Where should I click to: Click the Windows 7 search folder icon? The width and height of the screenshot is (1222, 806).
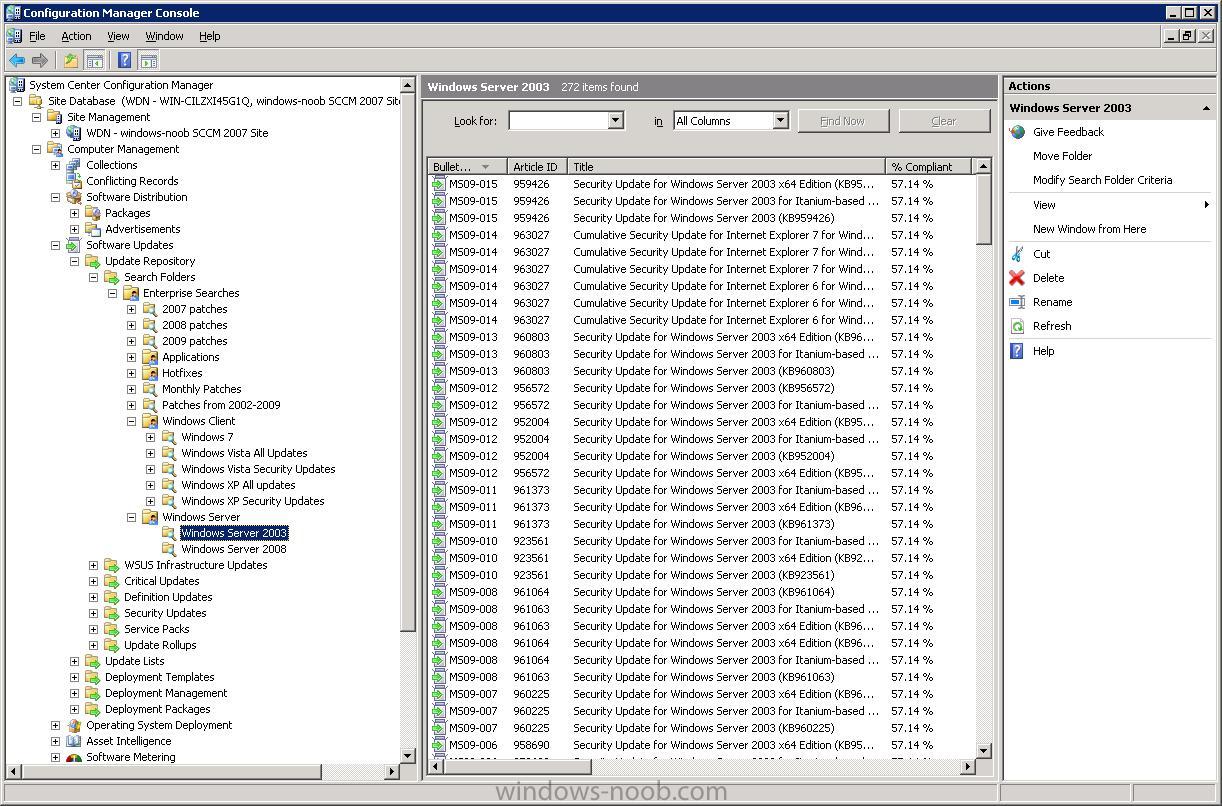[x=169, y=437]
